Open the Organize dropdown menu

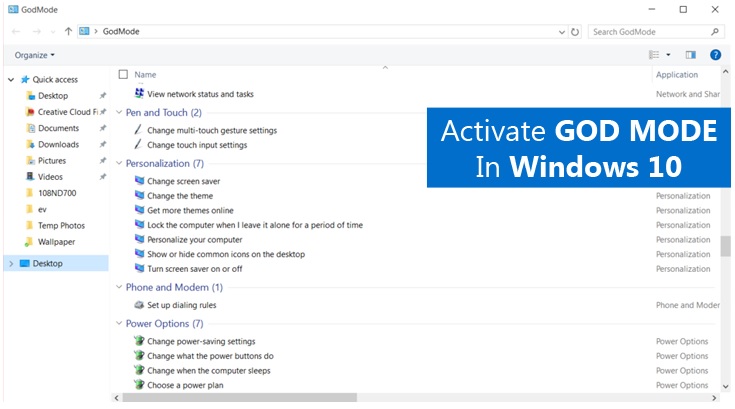pyautogui.click(x=35, y=55)
